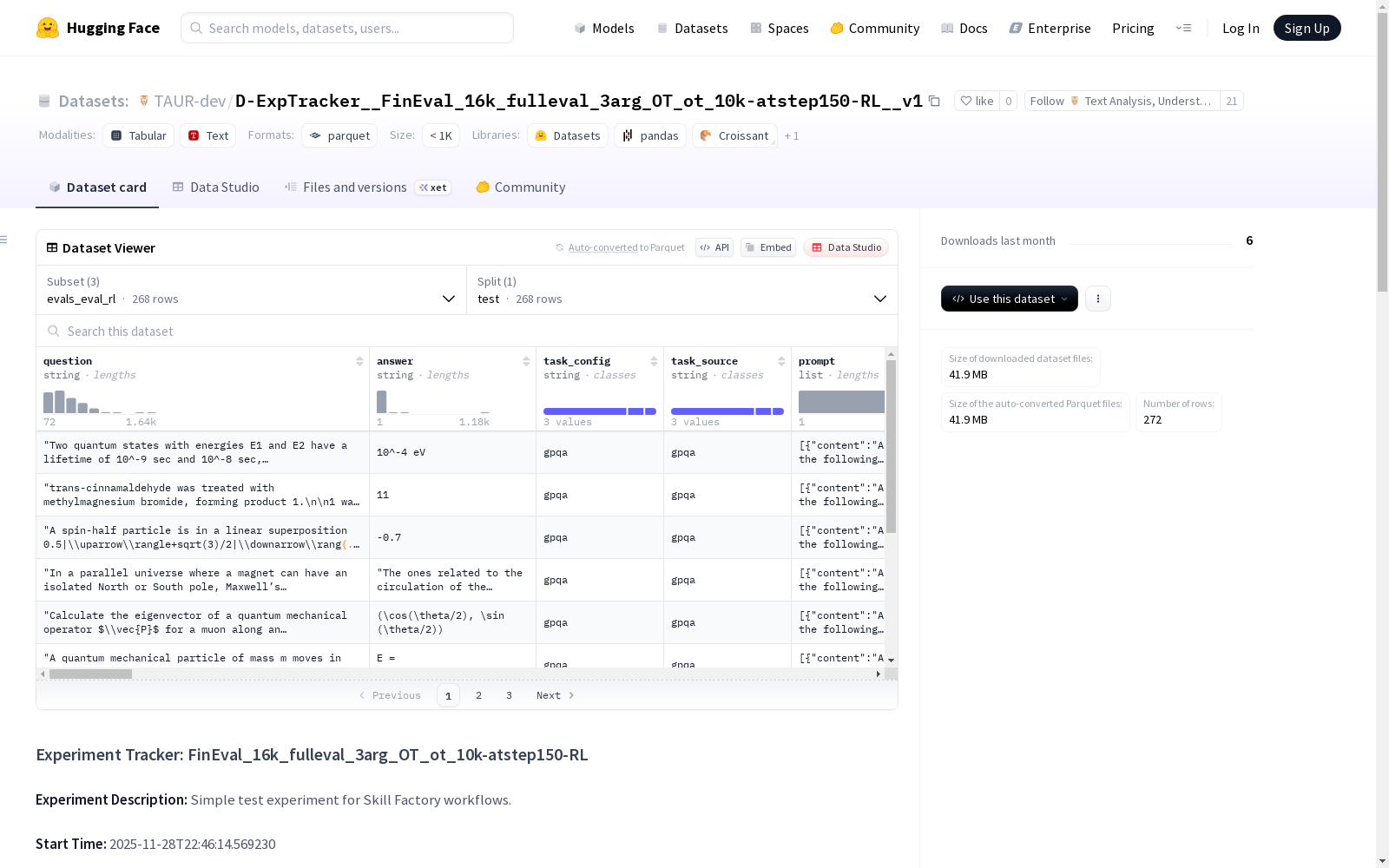Open the TAUR-dev organization link
Image resolution: width=1389 pixels, height=868 pixels.
pos(190,101)
